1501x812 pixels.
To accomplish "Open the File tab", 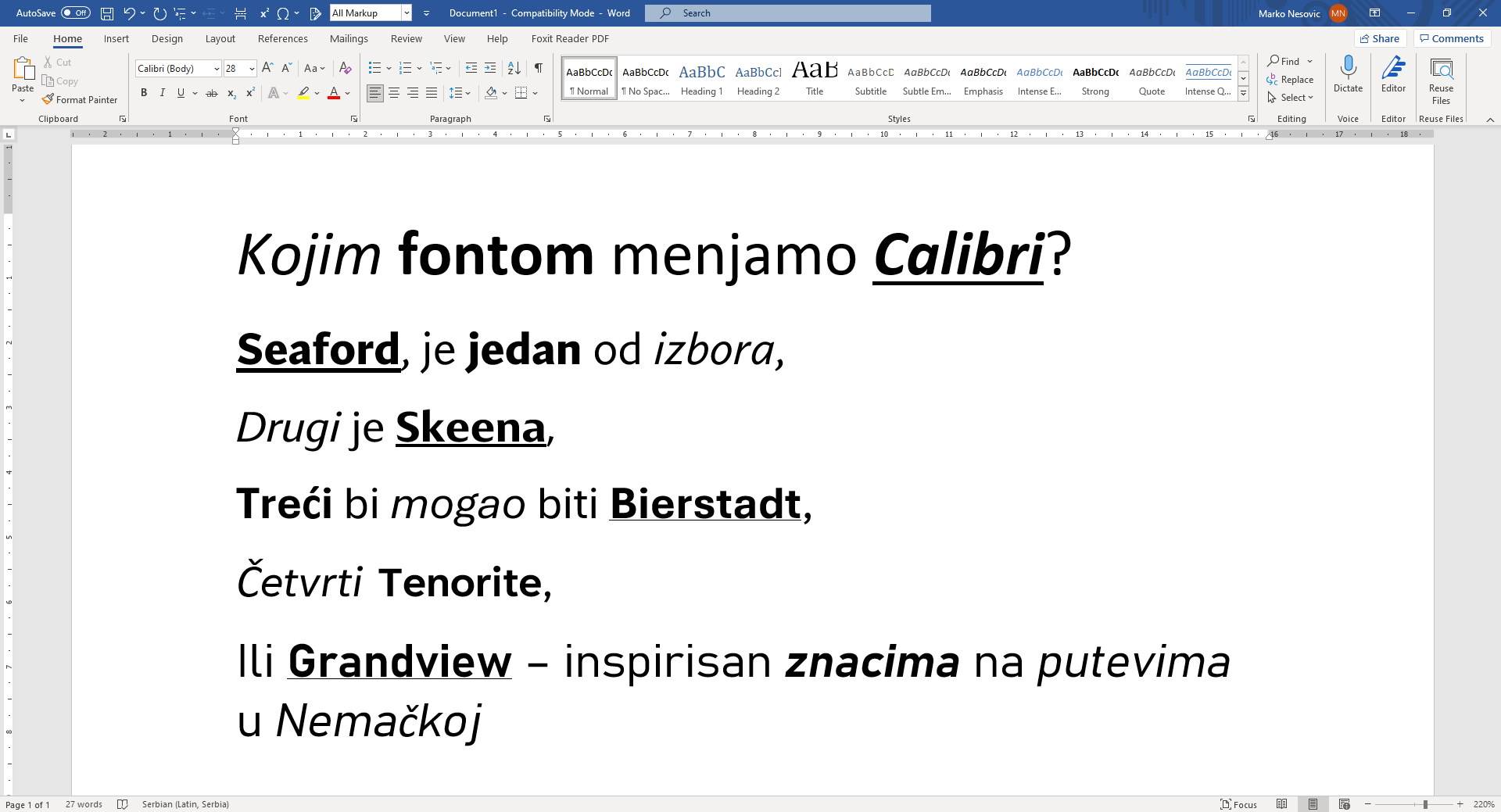I will (x=20, y=38).
